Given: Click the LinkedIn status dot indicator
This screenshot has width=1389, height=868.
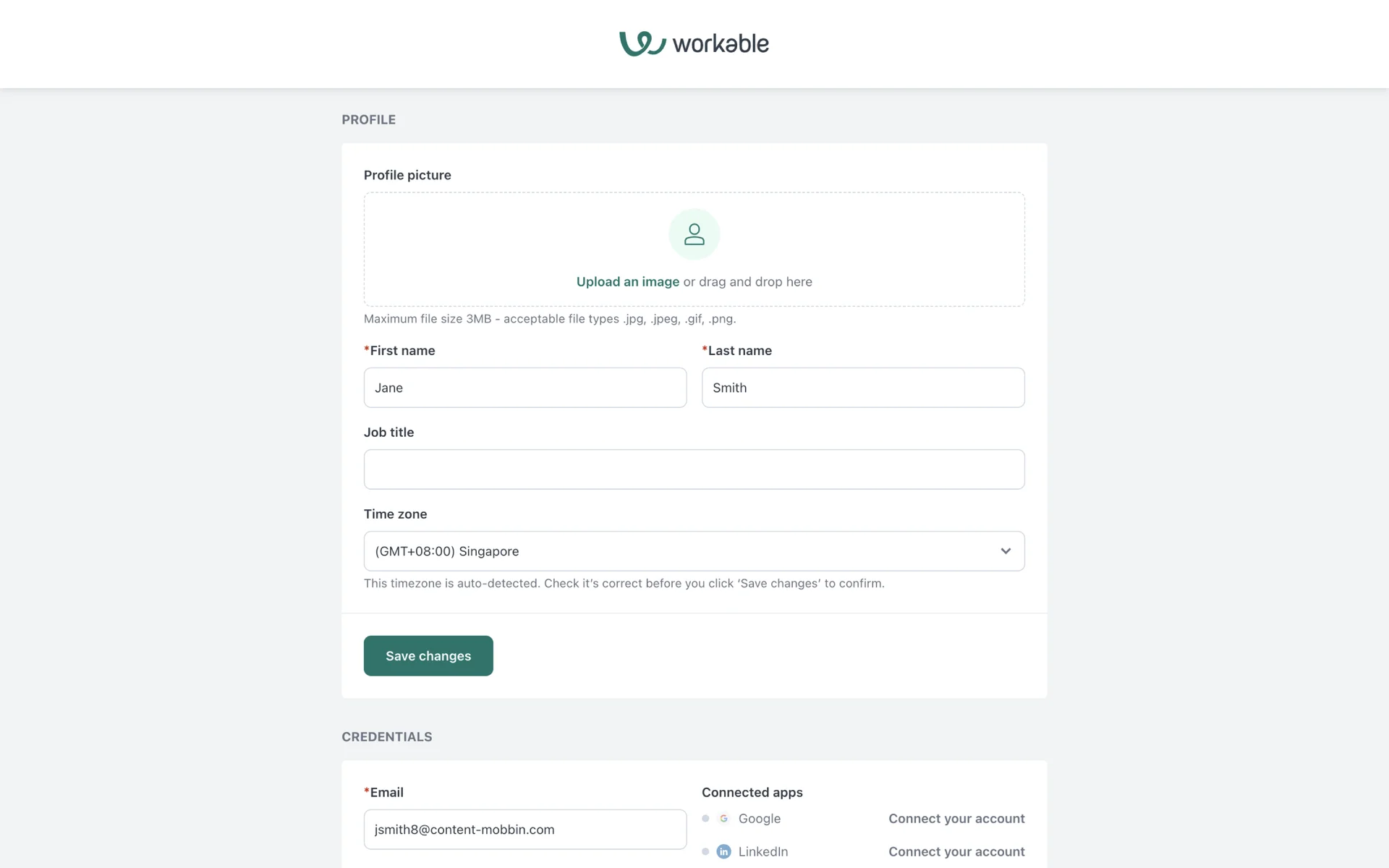Looking at the screenshot, I should pos(705,851).
